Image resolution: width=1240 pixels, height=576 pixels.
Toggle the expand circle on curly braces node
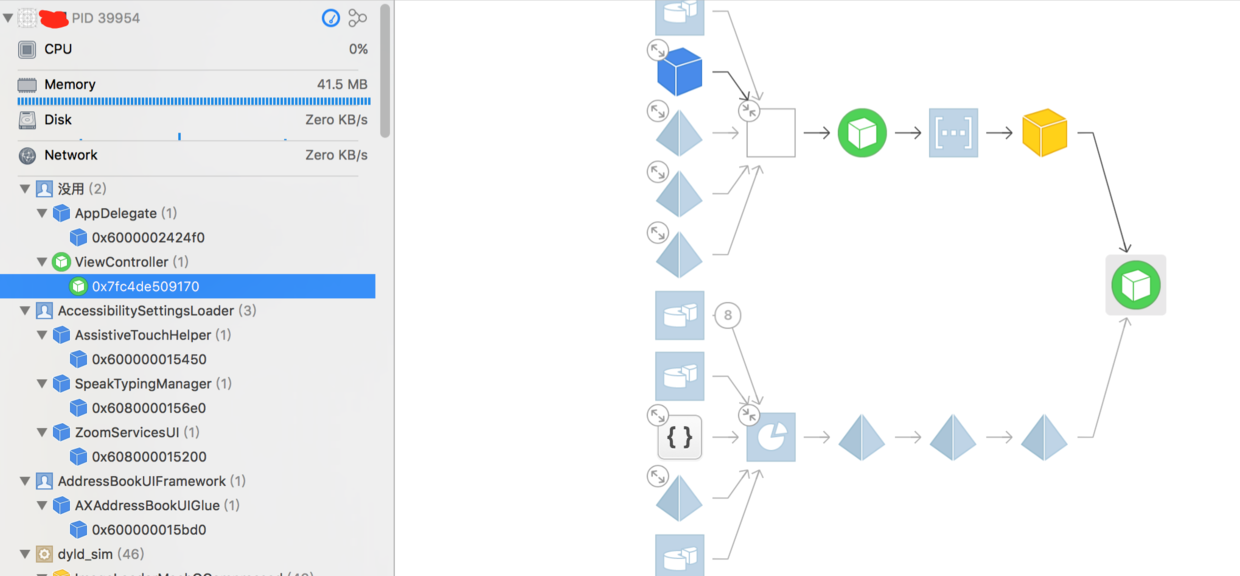tap(657, 414)
